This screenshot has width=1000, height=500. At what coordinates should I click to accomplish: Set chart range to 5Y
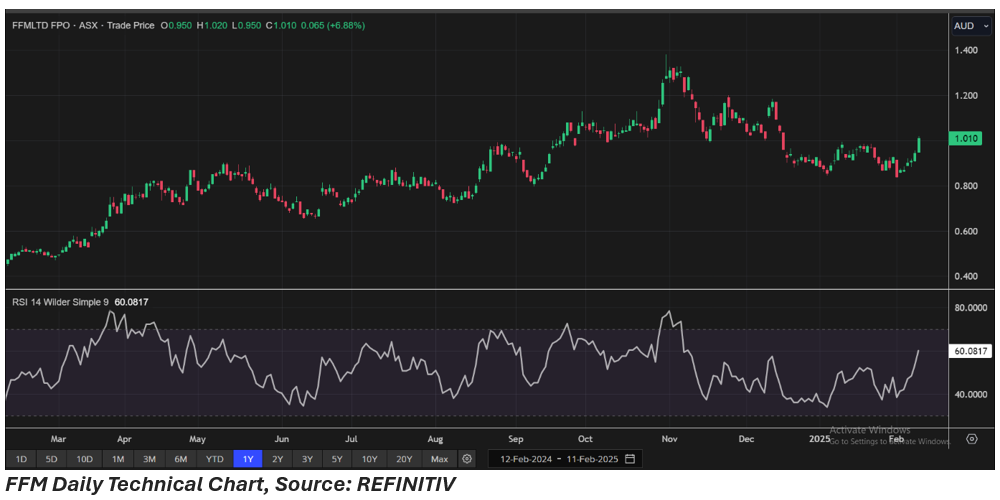pos(337,459)
